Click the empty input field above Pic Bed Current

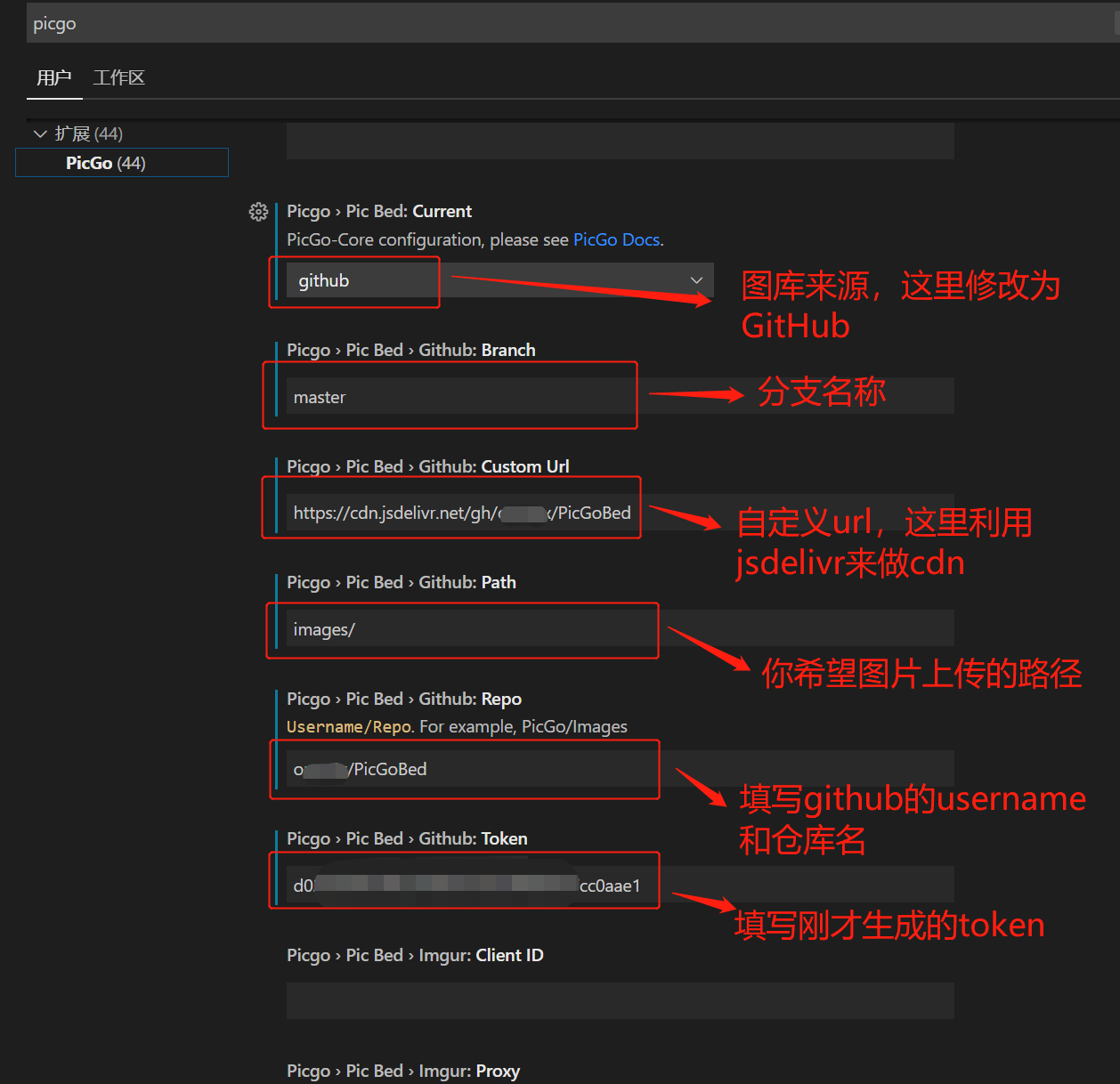621,141
